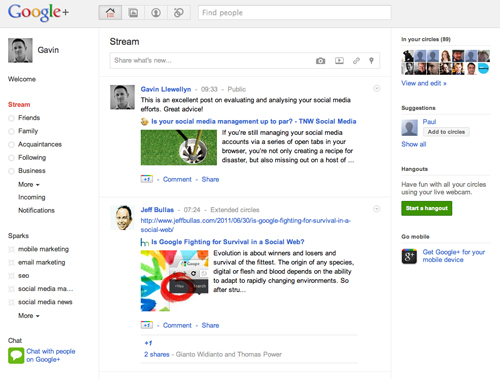Image resolution: width=500 pixels, height=379 pixels.
Task: Open Get Google+ for your mobile device link
Action: tap(454, 256)
